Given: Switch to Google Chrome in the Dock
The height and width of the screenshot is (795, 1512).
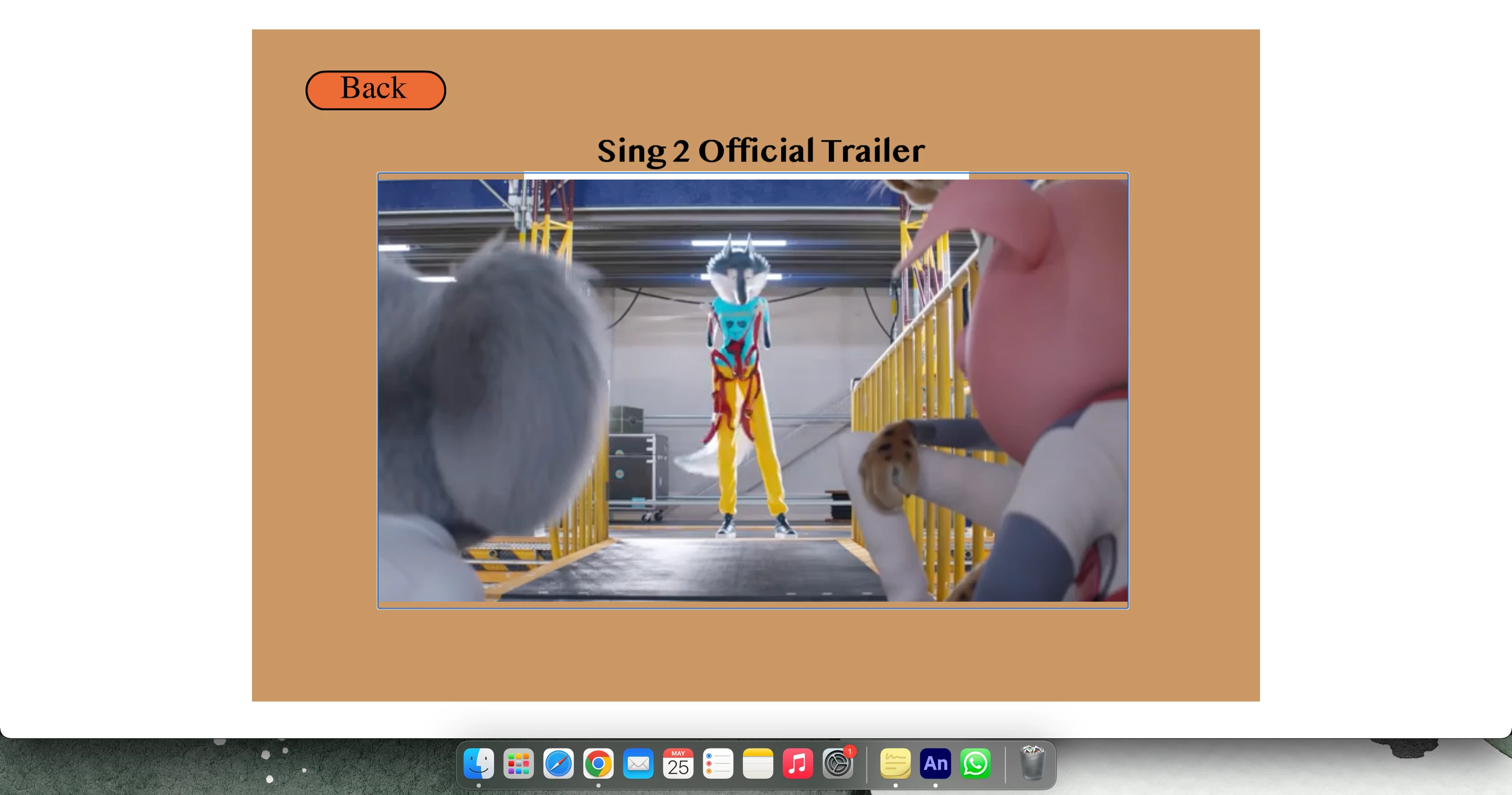Looking at the screenshot, I should tap(598, 763).
